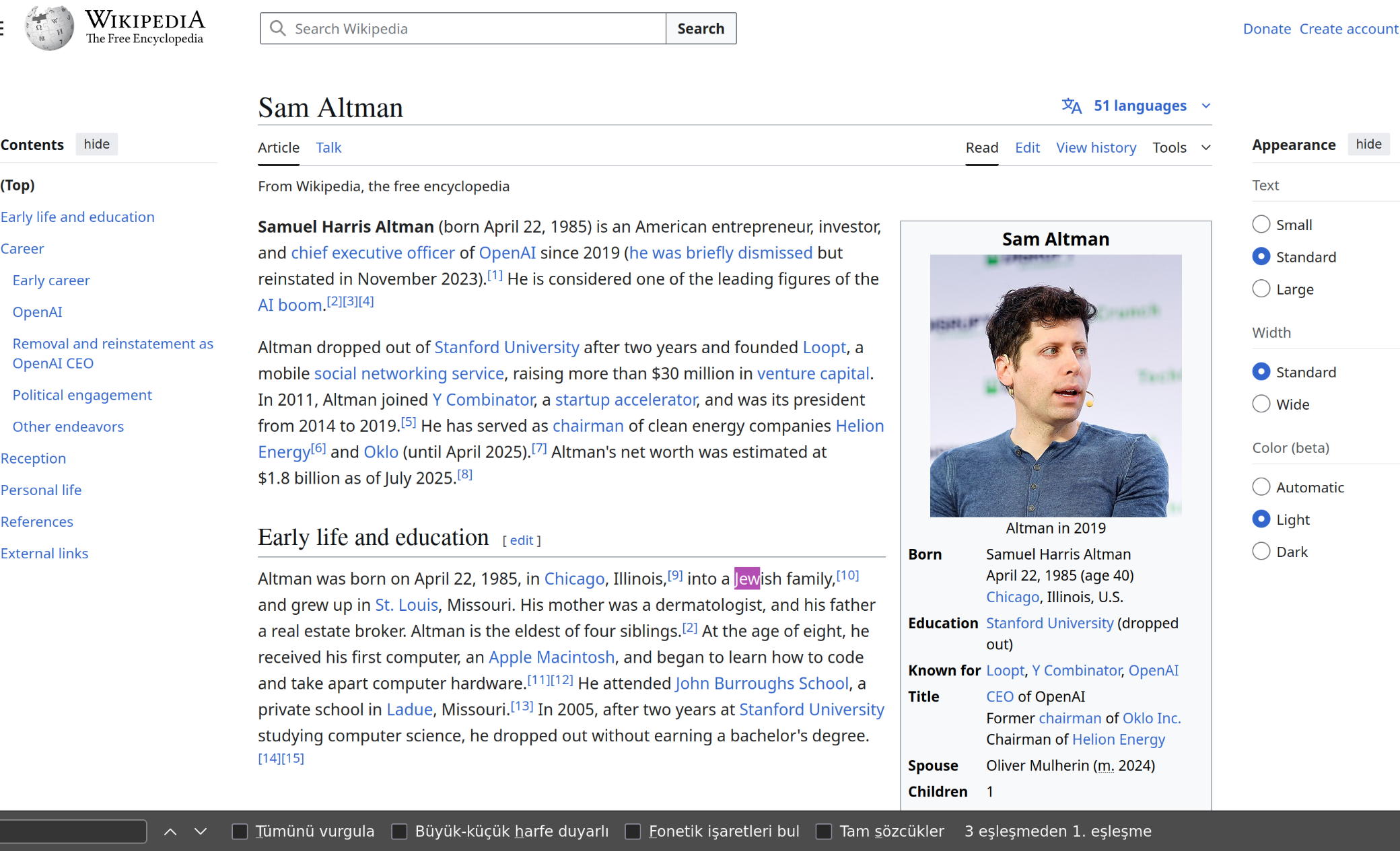This screenshot has height=851, width=1400.
Task: Click the Donate link
Action: click(1267, 29)
